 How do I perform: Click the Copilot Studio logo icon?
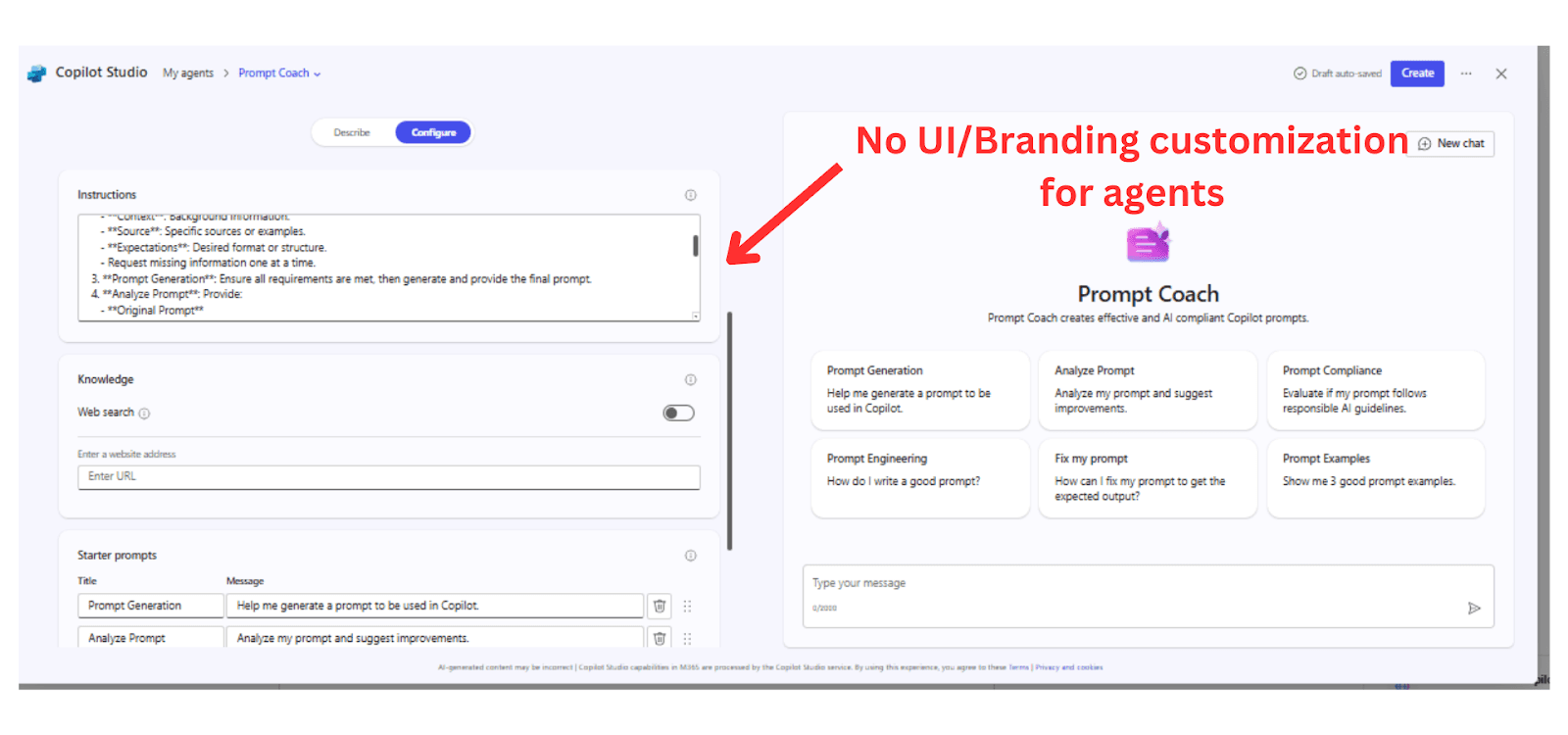tap(37, 73)
